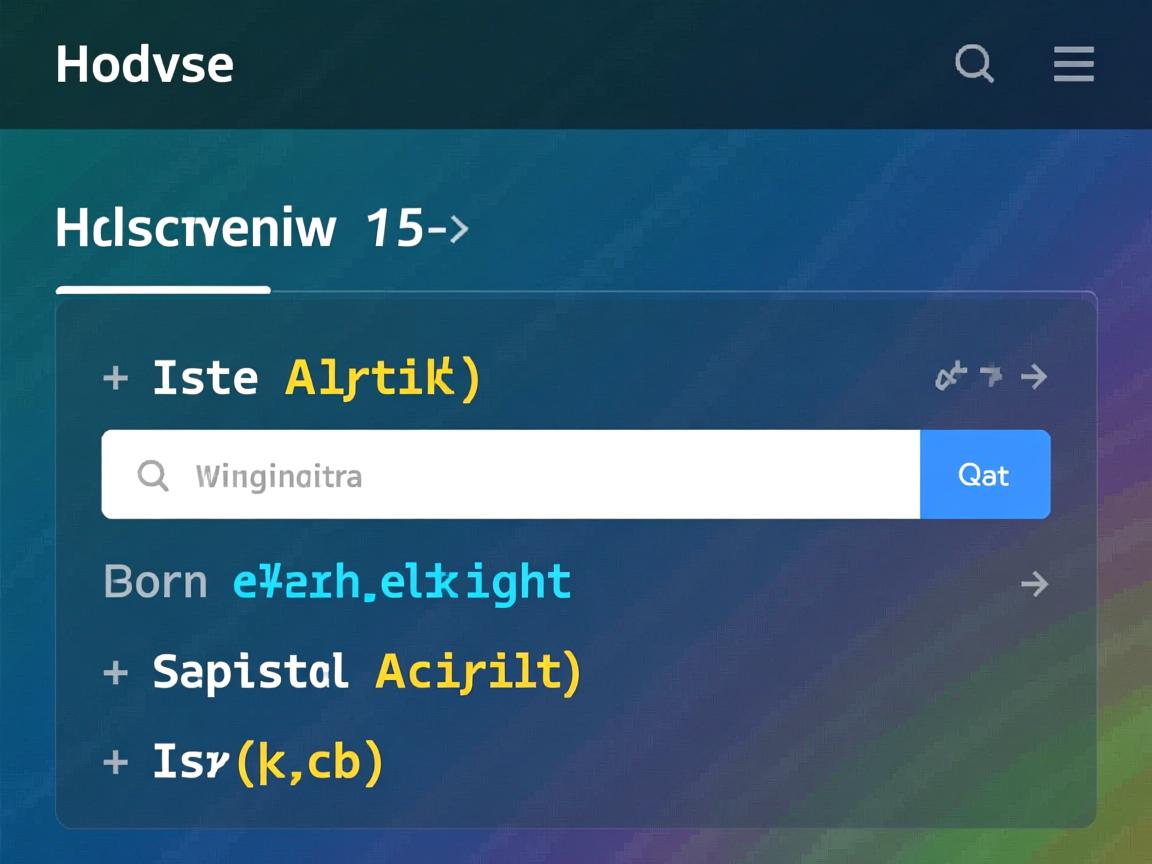Open the hamburger menu in the header
Image resolution: width=1152 pixels, height=864 pixels.
1073,64
